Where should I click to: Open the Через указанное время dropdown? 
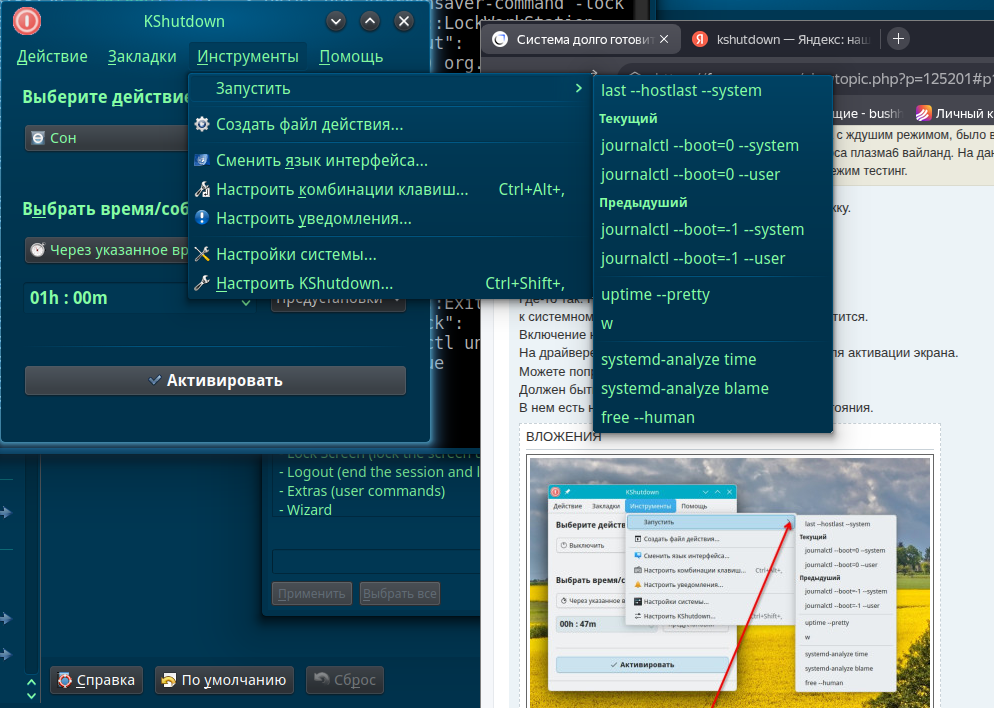click(x=106, y=250)
